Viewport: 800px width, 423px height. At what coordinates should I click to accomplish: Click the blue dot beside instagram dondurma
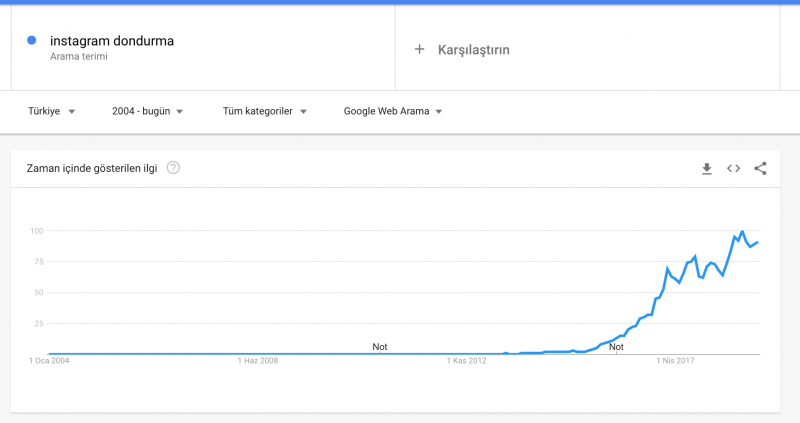pos(32,40)
